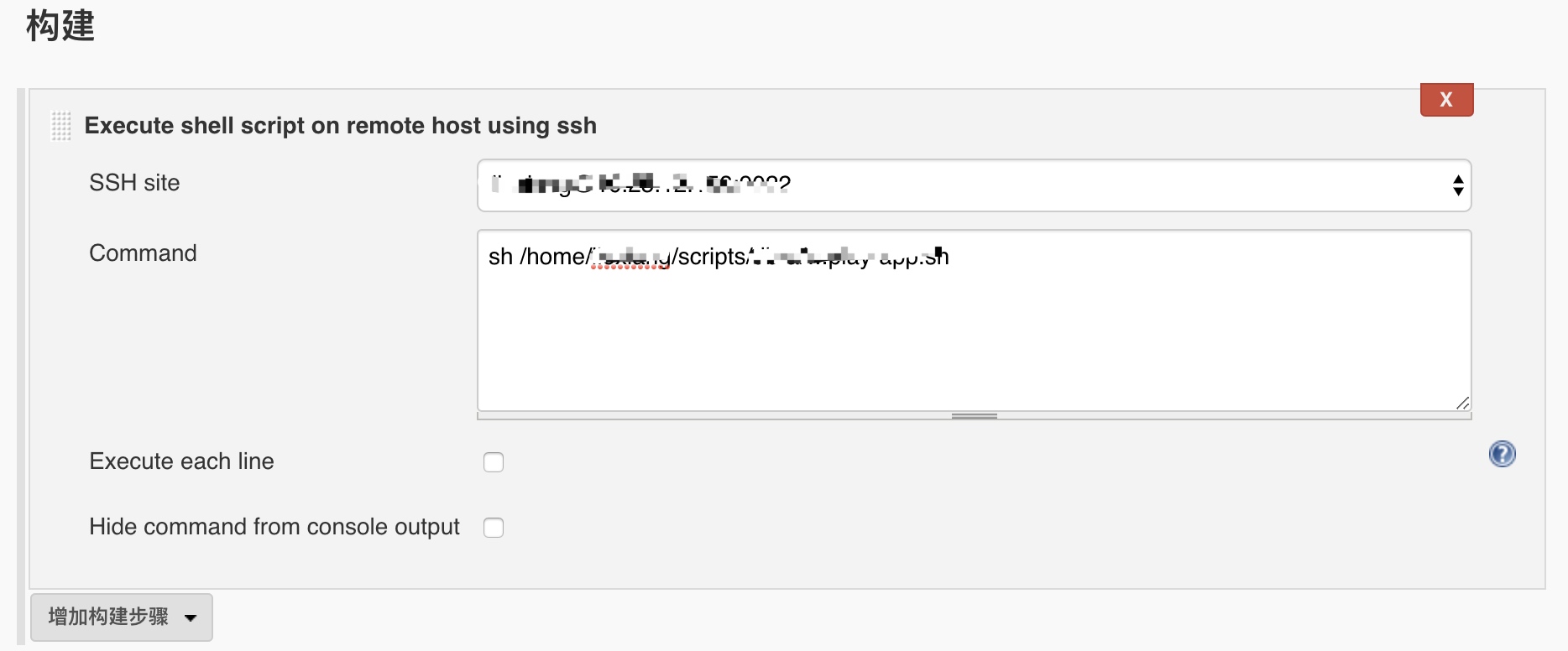Click the 构建 section heading
The image size is (1568, 651).
point(60,25)
